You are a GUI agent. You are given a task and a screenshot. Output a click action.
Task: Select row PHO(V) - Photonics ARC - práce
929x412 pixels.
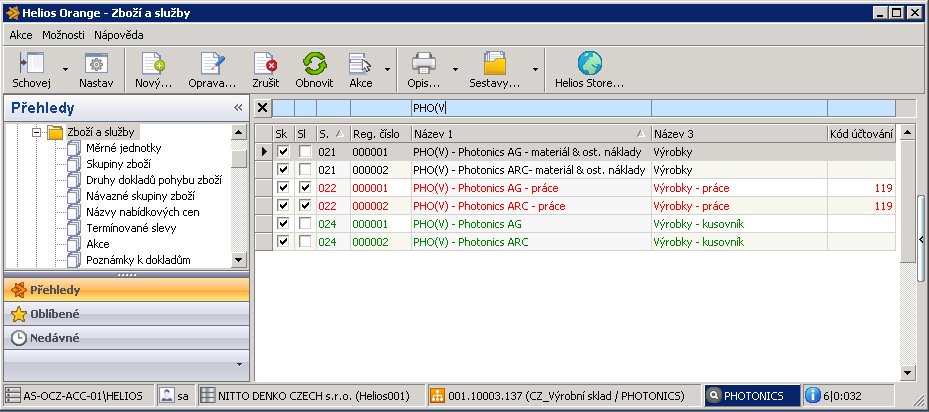[575, 206]
